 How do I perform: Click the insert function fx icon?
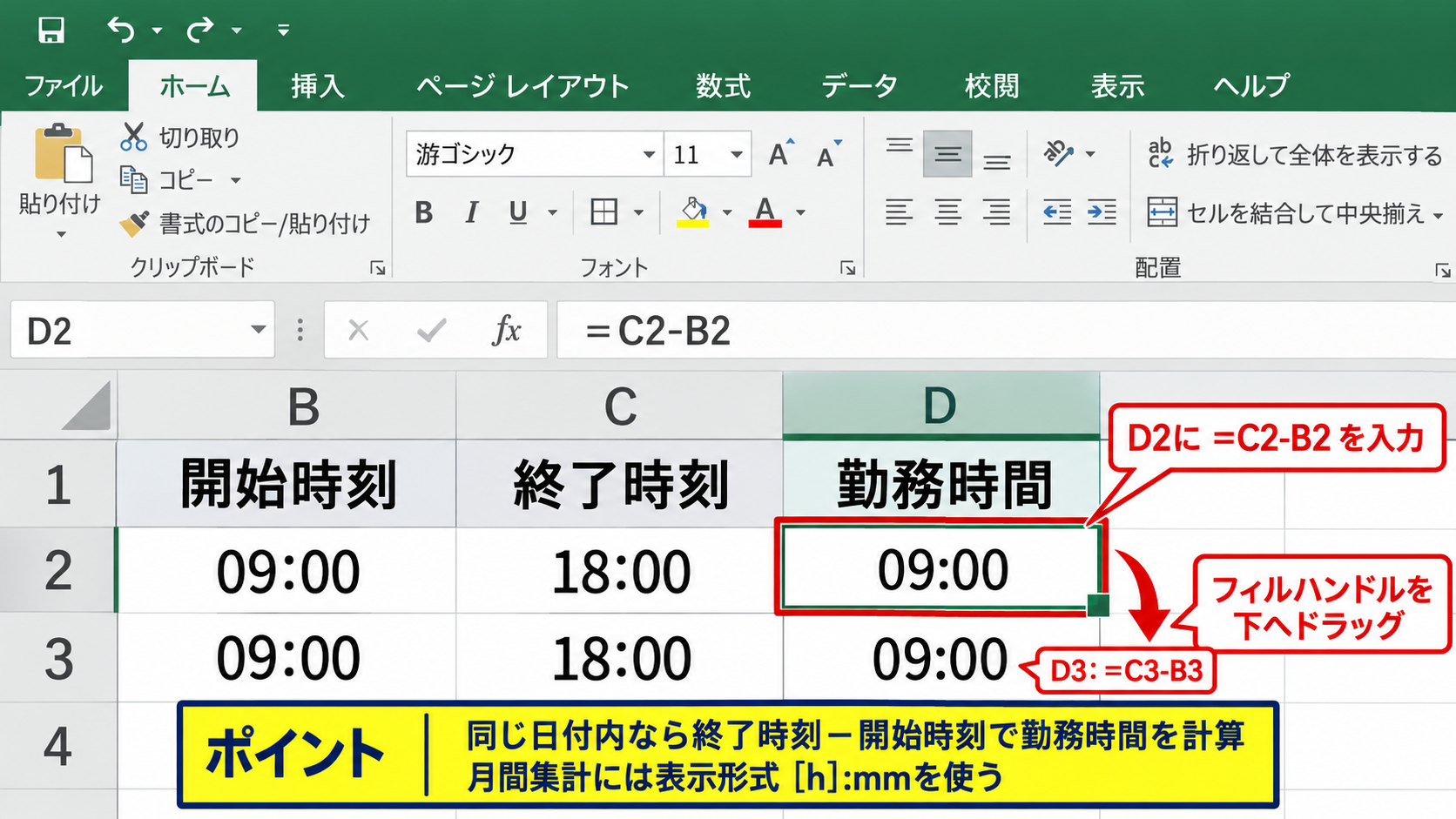[506, 330]
